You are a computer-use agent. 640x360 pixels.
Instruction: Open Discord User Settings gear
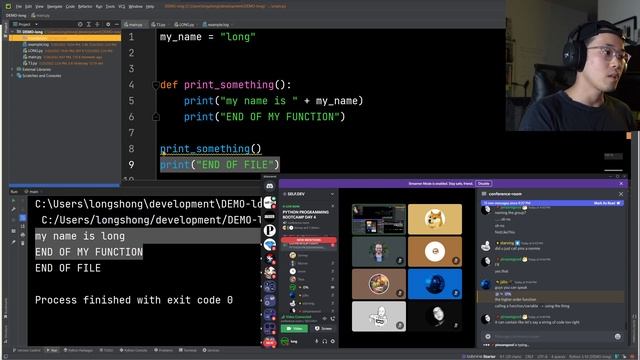(x=333, y=341)
